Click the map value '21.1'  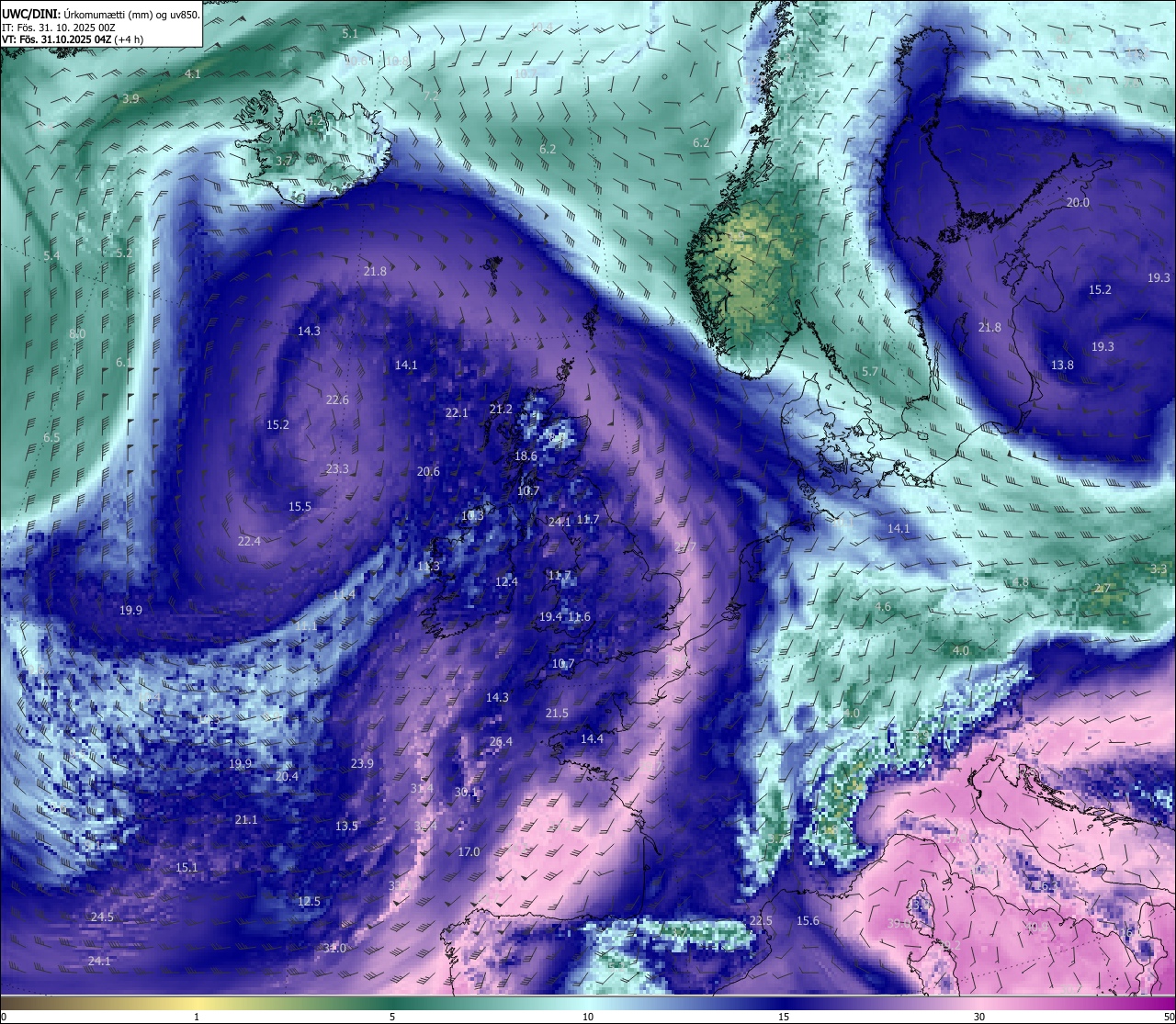pos(246,819)
